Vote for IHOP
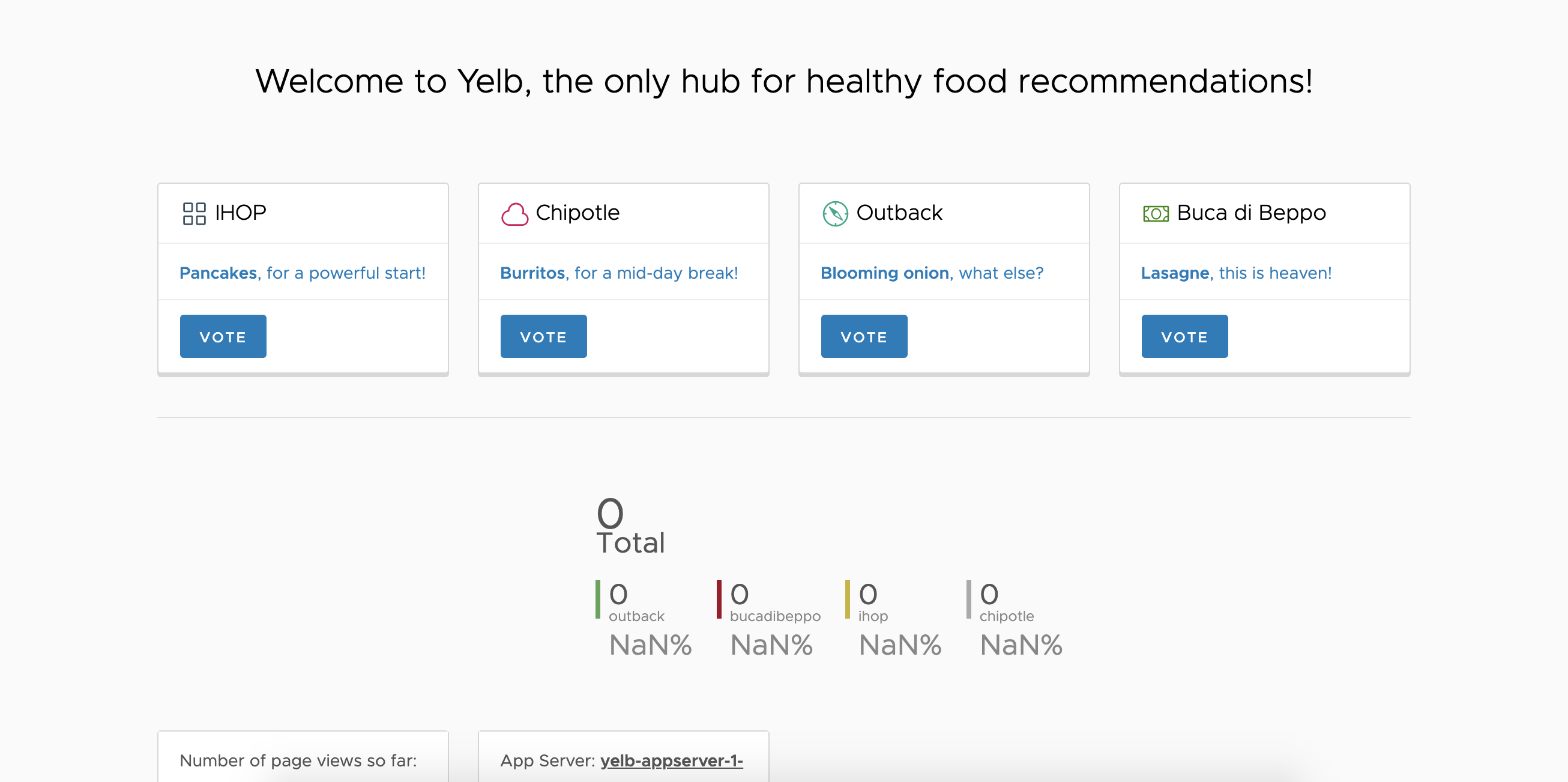This screenshot has width=1568, height=782. click(223, 336)
